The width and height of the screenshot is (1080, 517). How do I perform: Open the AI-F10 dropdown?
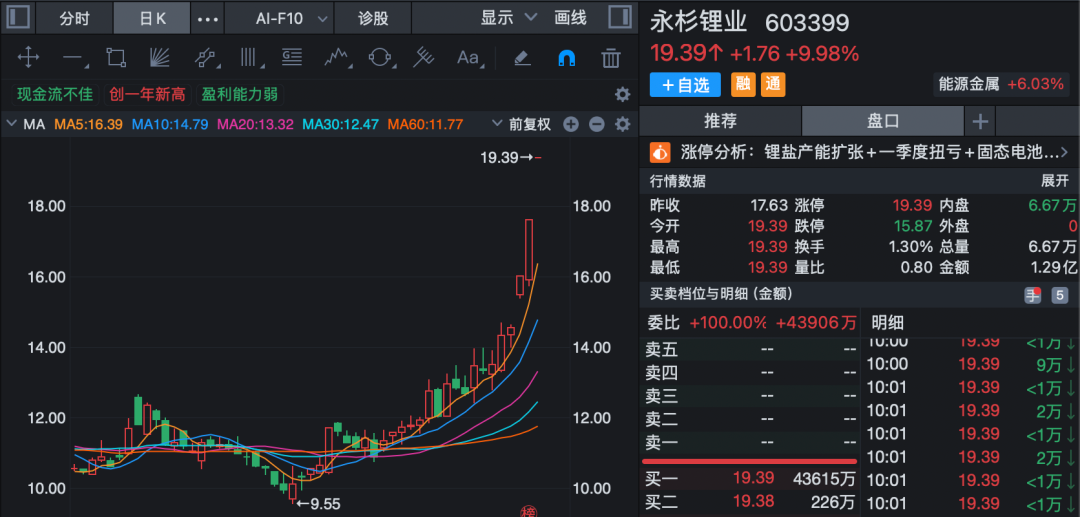pyautogui.click(x=291, y=18)
